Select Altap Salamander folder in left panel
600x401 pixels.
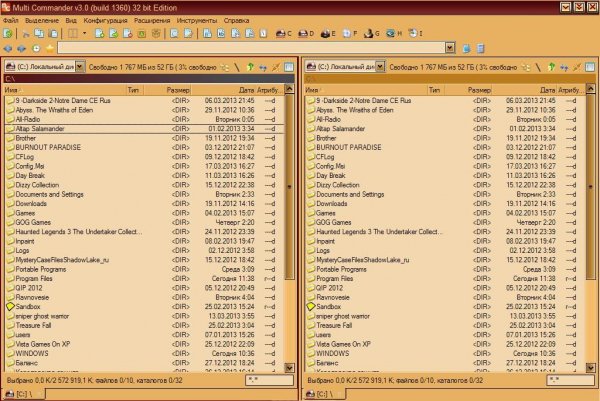[x=144, y=129]
